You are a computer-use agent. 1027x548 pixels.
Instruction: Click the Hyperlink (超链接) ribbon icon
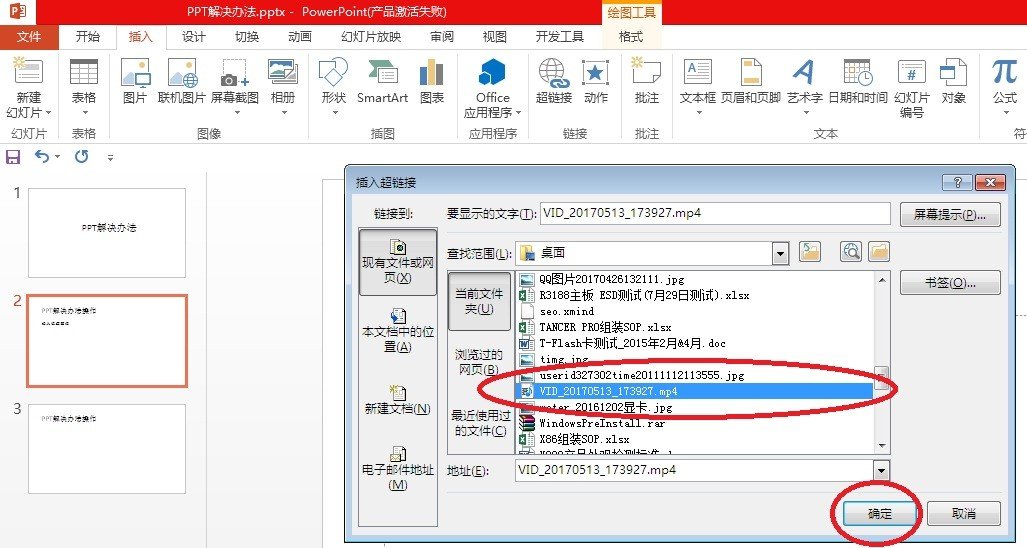(x=554, y=82)
